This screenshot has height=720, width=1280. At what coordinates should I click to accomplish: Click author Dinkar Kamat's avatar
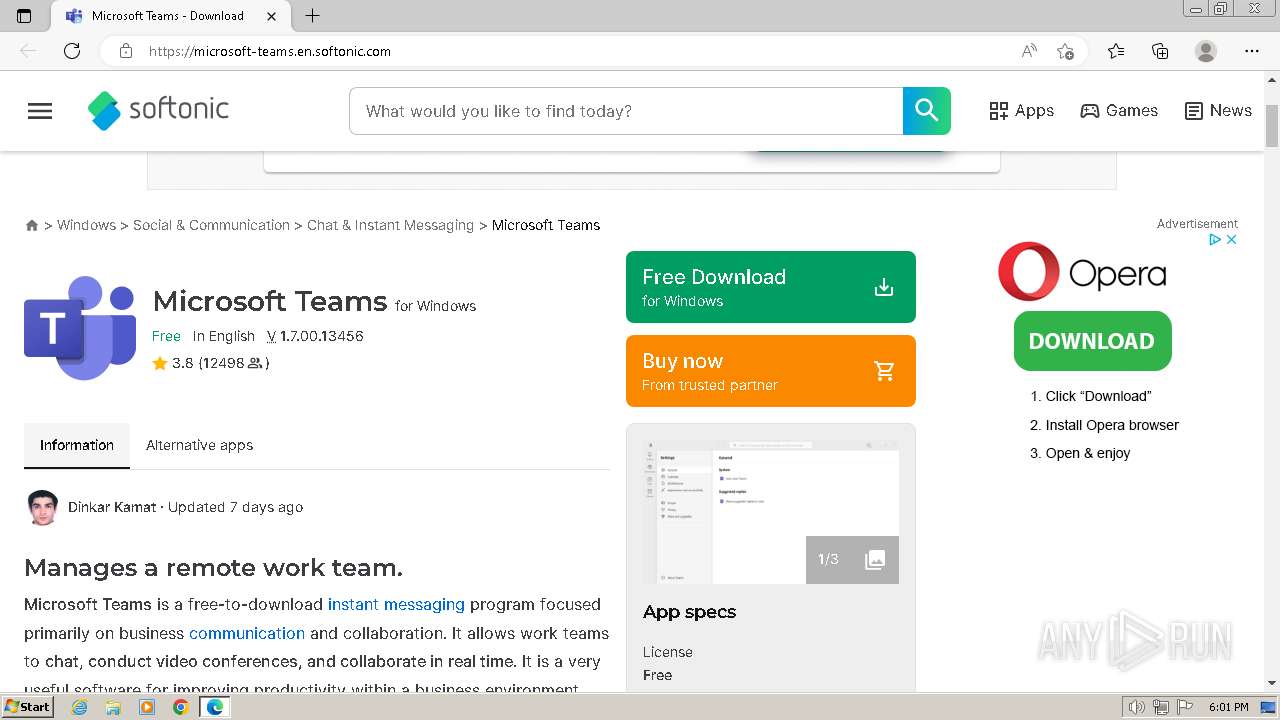42,507
